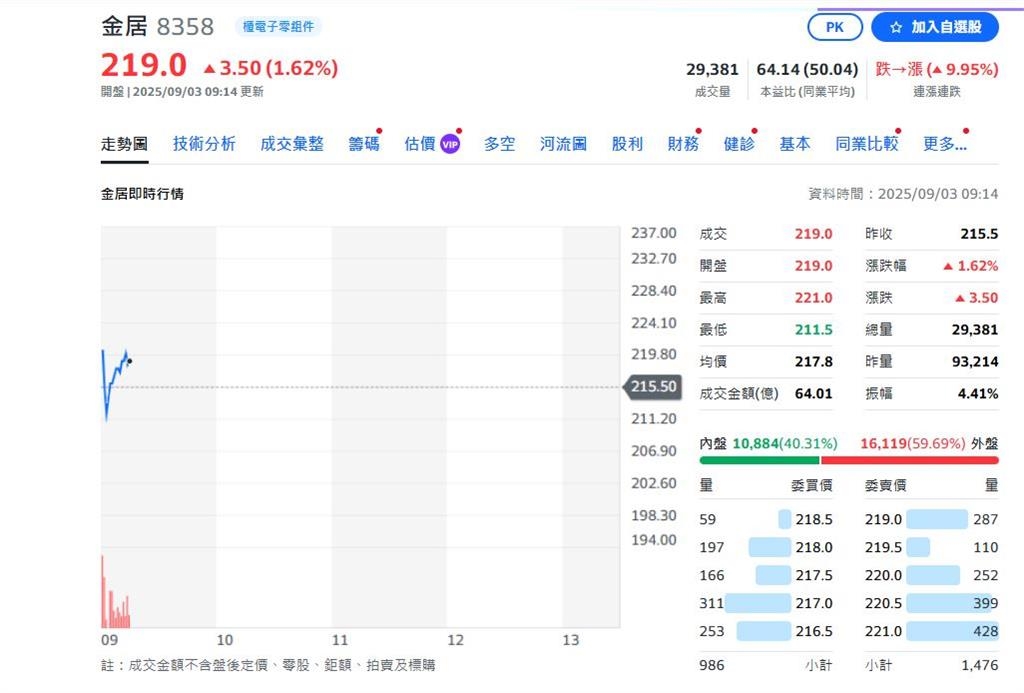Click the red 外盤 portion of ratio bar
The image size is (1024, 693).
[x=910, y=460]
